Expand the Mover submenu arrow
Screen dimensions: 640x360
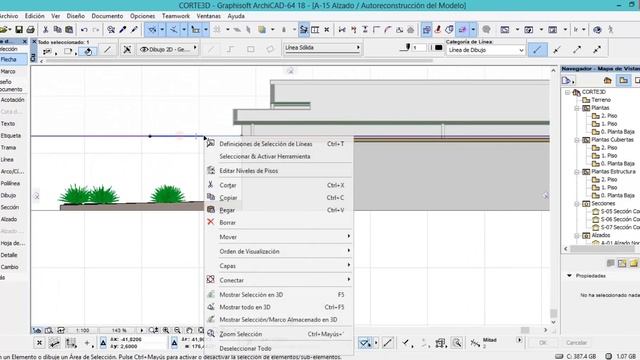[348, 236]
